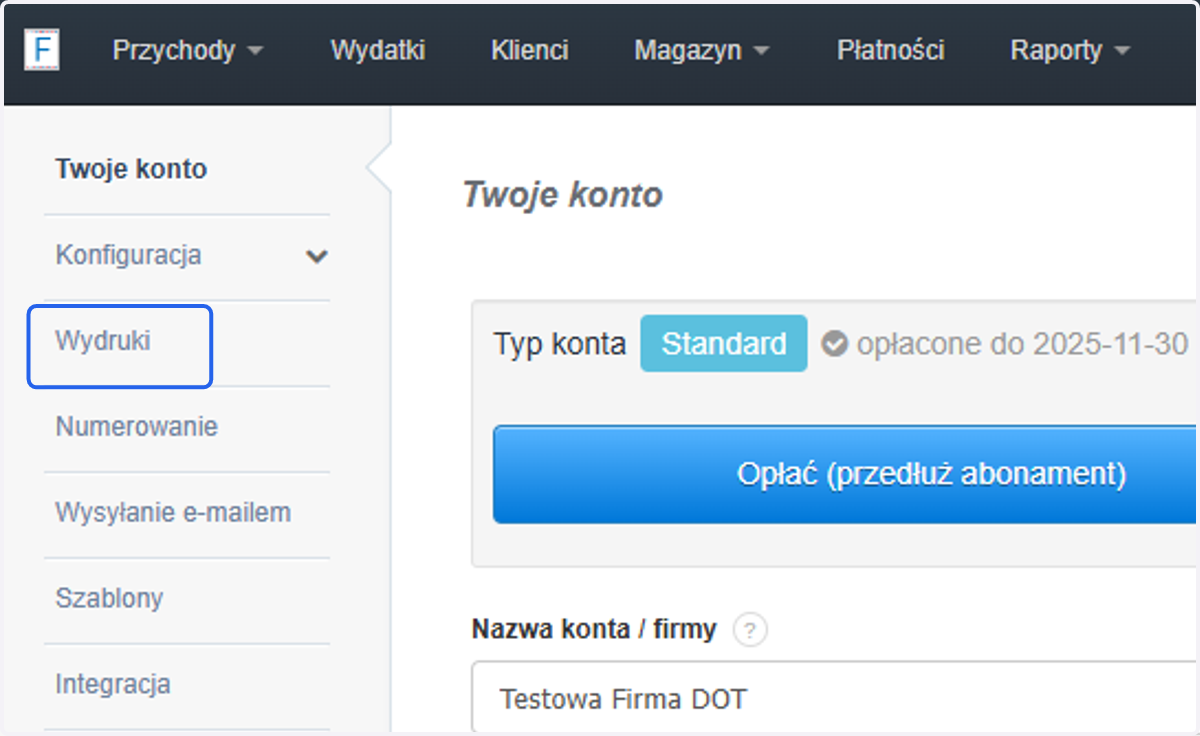Expand the Magazyn dropdown menu

coord(702,50)
